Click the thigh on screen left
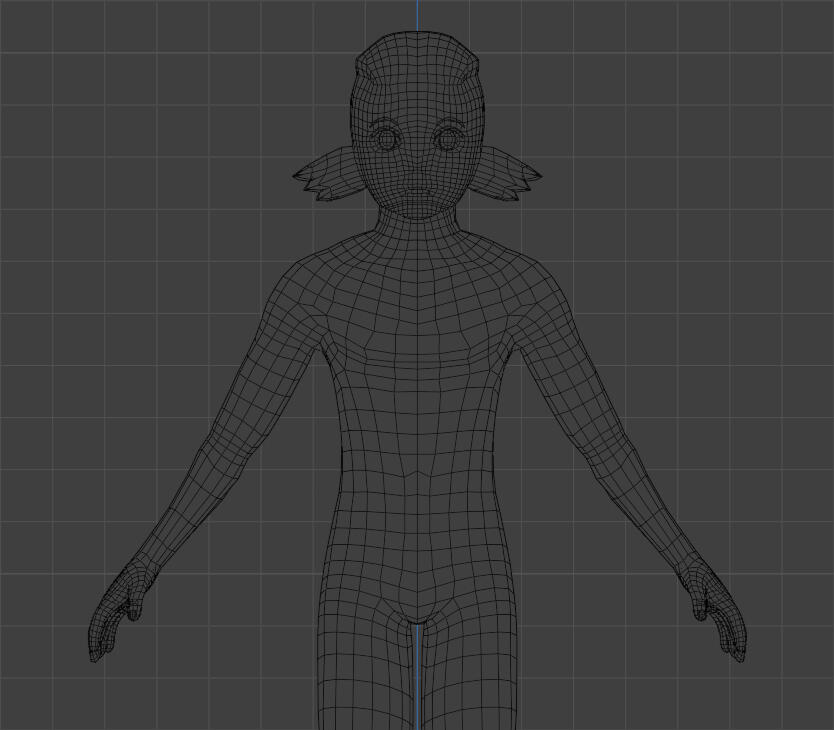 point(362,670)
